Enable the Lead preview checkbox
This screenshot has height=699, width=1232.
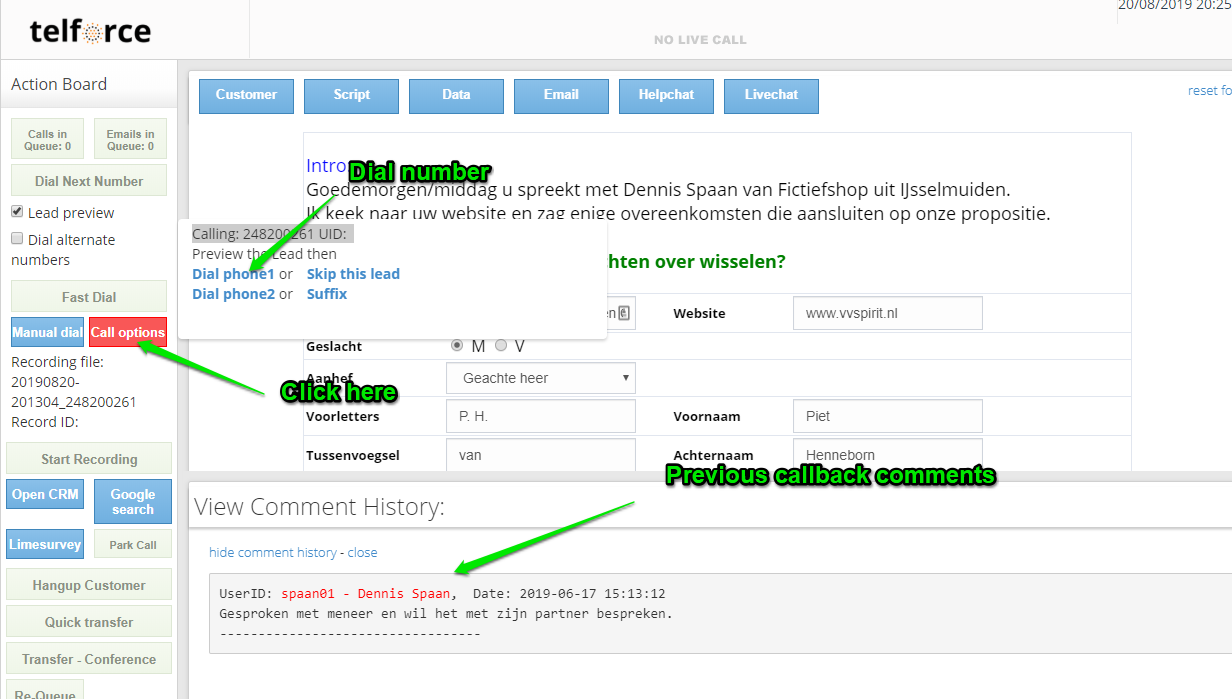(17, 212)
